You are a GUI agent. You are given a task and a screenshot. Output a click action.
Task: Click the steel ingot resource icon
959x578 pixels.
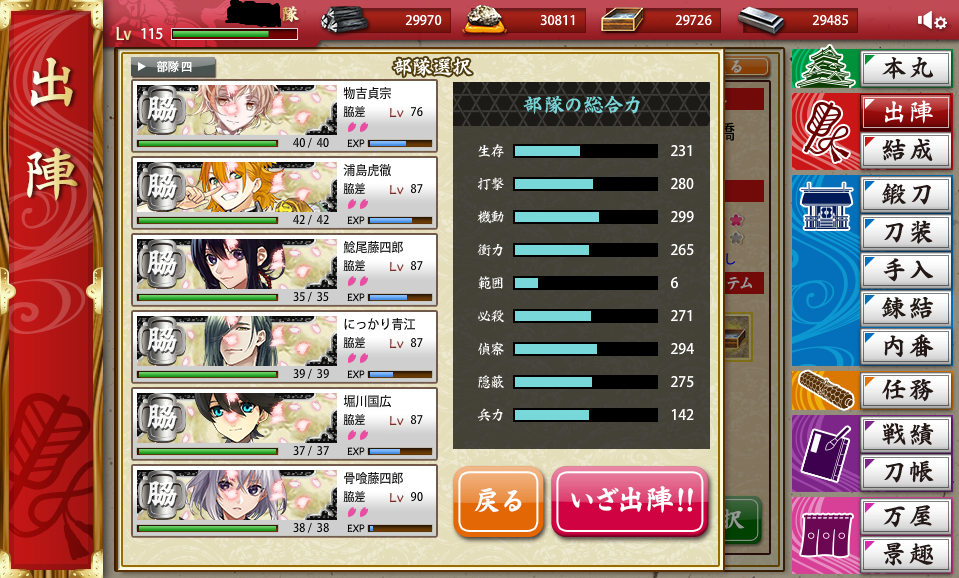pos(761,21)
